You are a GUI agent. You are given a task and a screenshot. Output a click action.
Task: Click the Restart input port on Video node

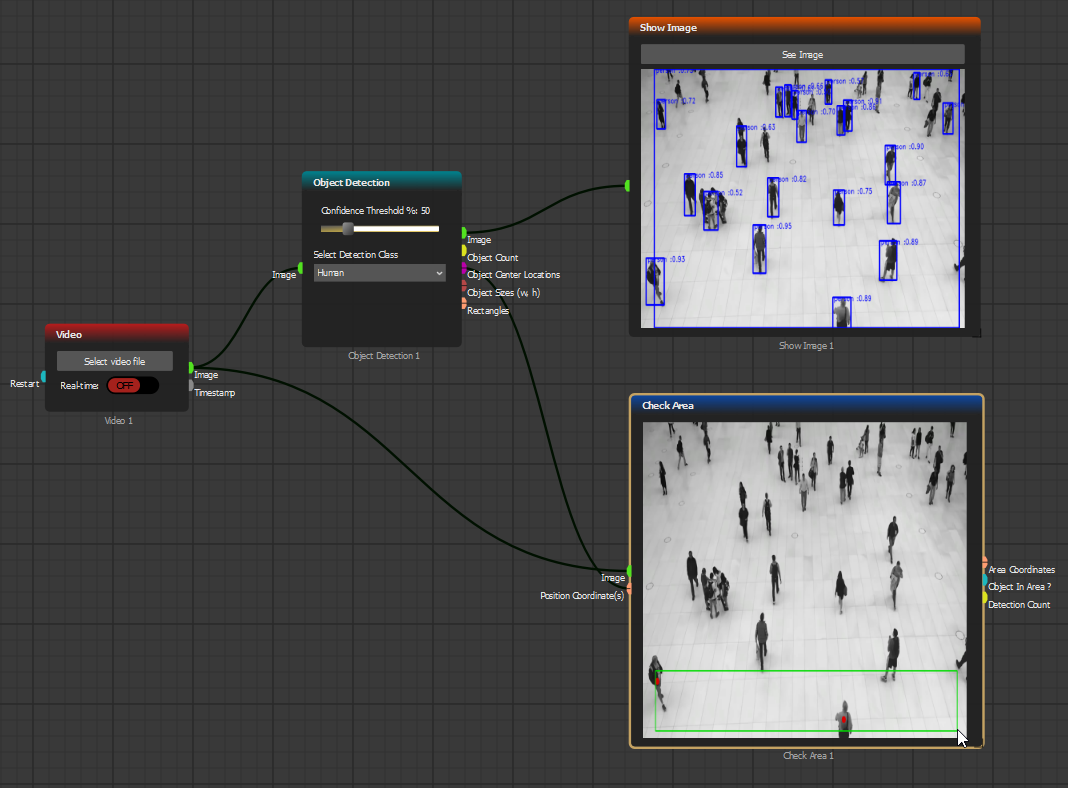43,376
